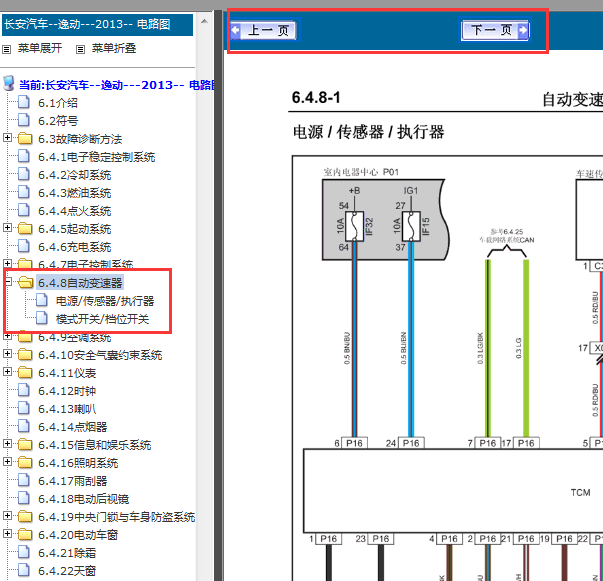Expand 6.4.16照明系统 folder
Viewport: 603px width, 581px height.
[x=7, y=462]
